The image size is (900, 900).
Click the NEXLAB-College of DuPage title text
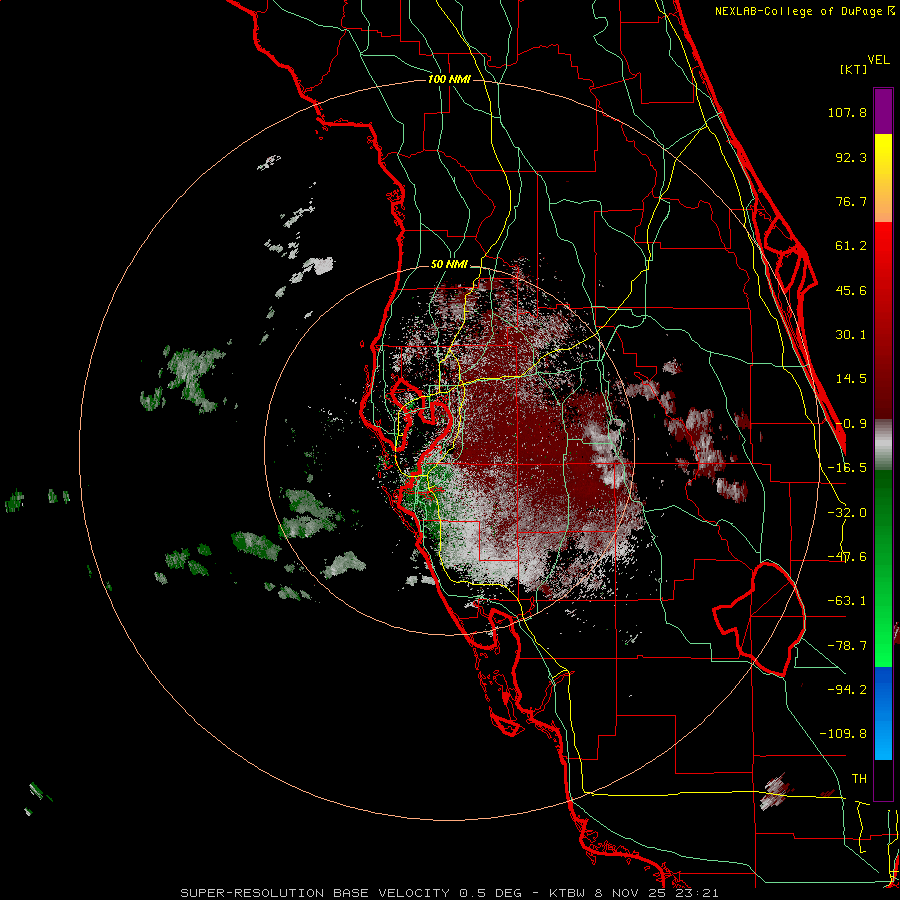click(799, 11)
